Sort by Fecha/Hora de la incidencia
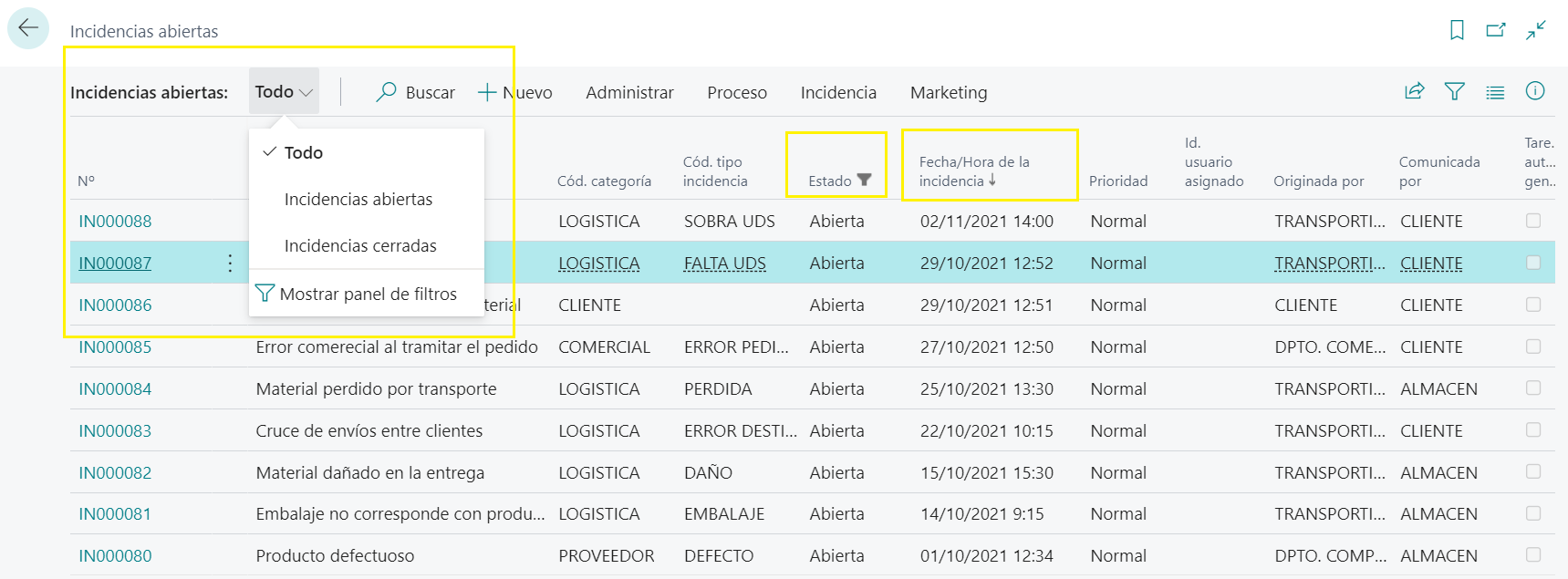 (x=973, y=171)
